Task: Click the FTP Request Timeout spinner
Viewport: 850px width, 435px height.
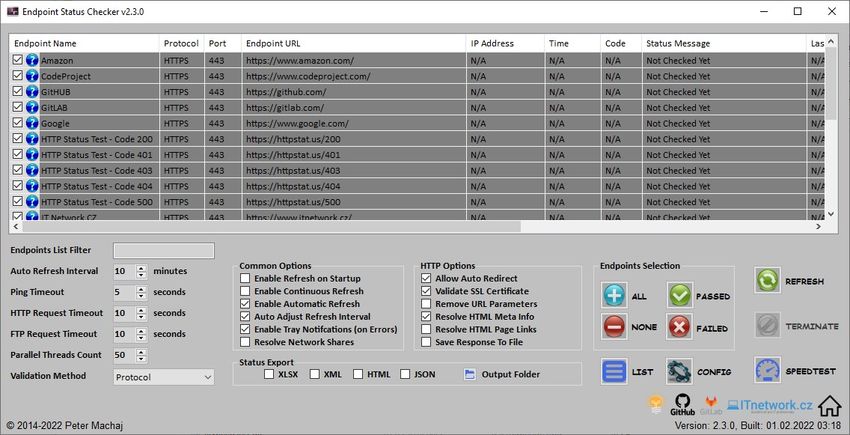Action: pyautogui.click(x=141, y=334)
